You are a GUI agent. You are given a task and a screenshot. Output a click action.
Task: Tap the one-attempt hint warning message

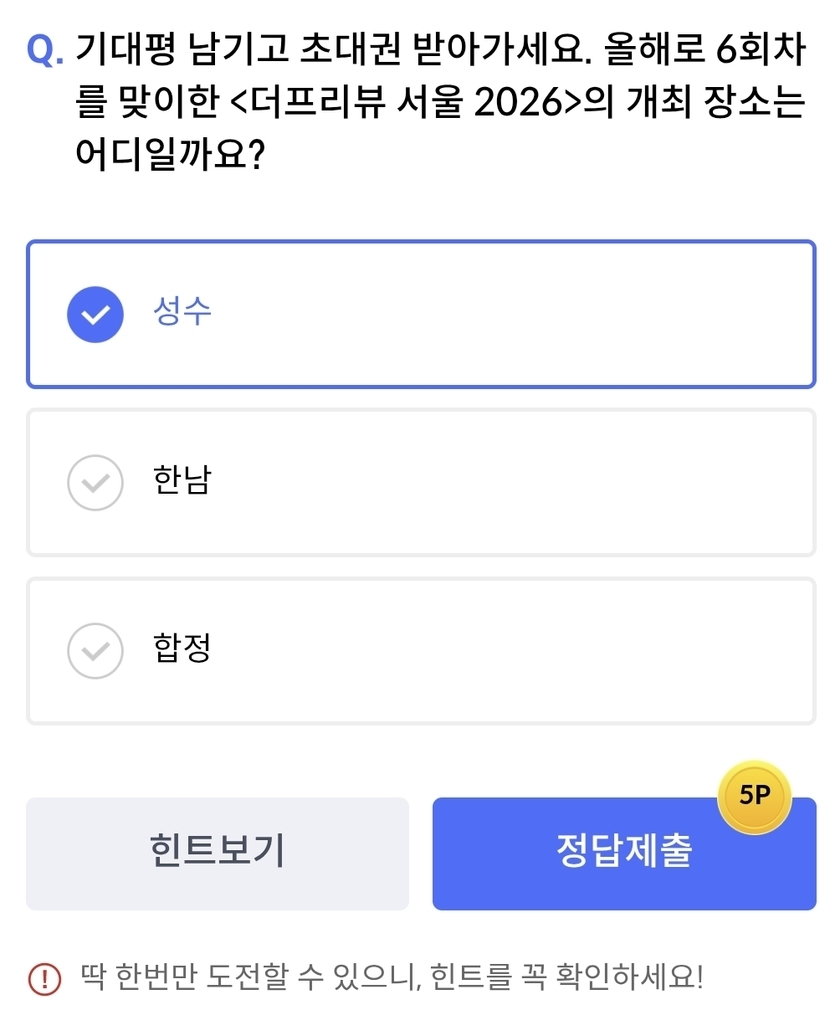[392, 977]
